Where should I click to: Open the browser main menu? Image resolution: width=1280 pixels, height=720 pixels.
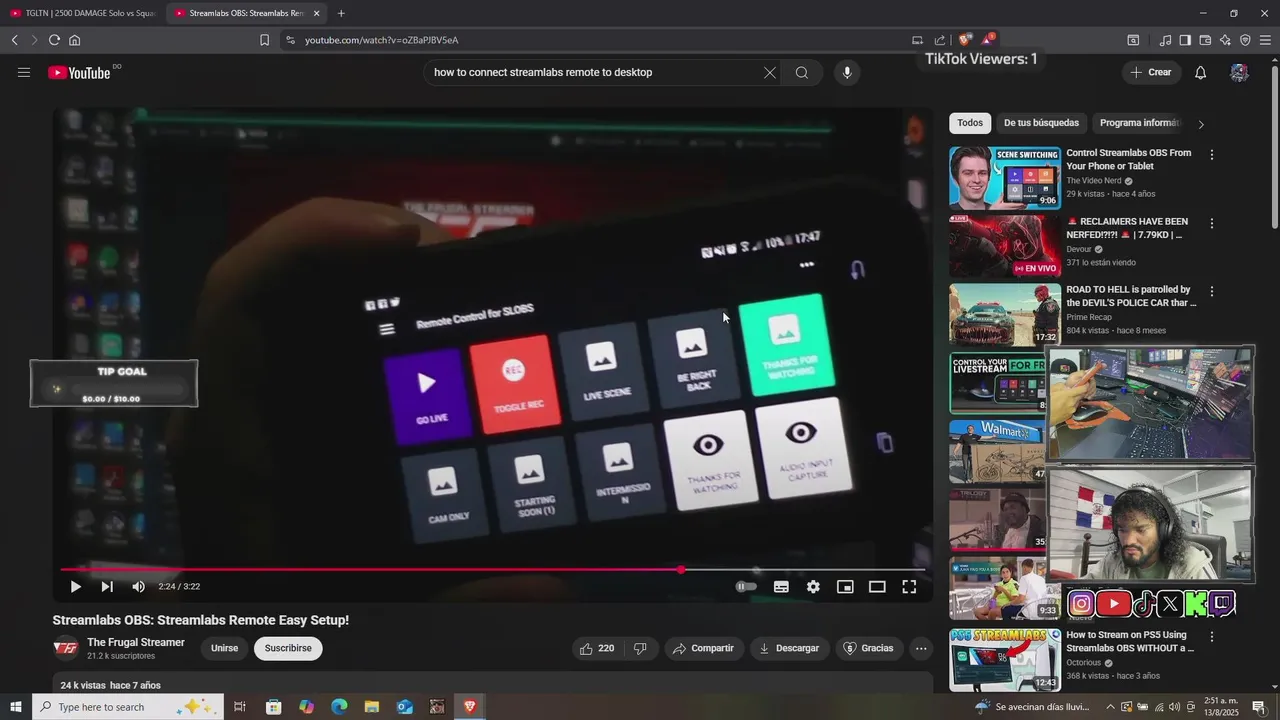1265,40
